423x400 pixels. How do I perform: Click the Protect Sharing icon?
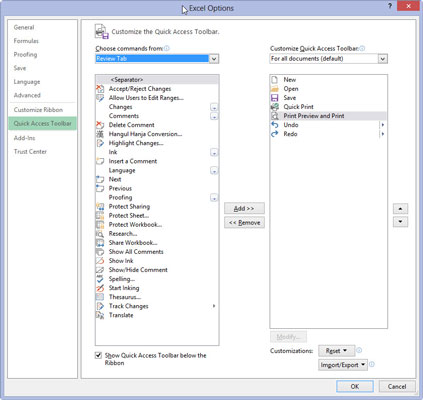click(x=100, y=206)
